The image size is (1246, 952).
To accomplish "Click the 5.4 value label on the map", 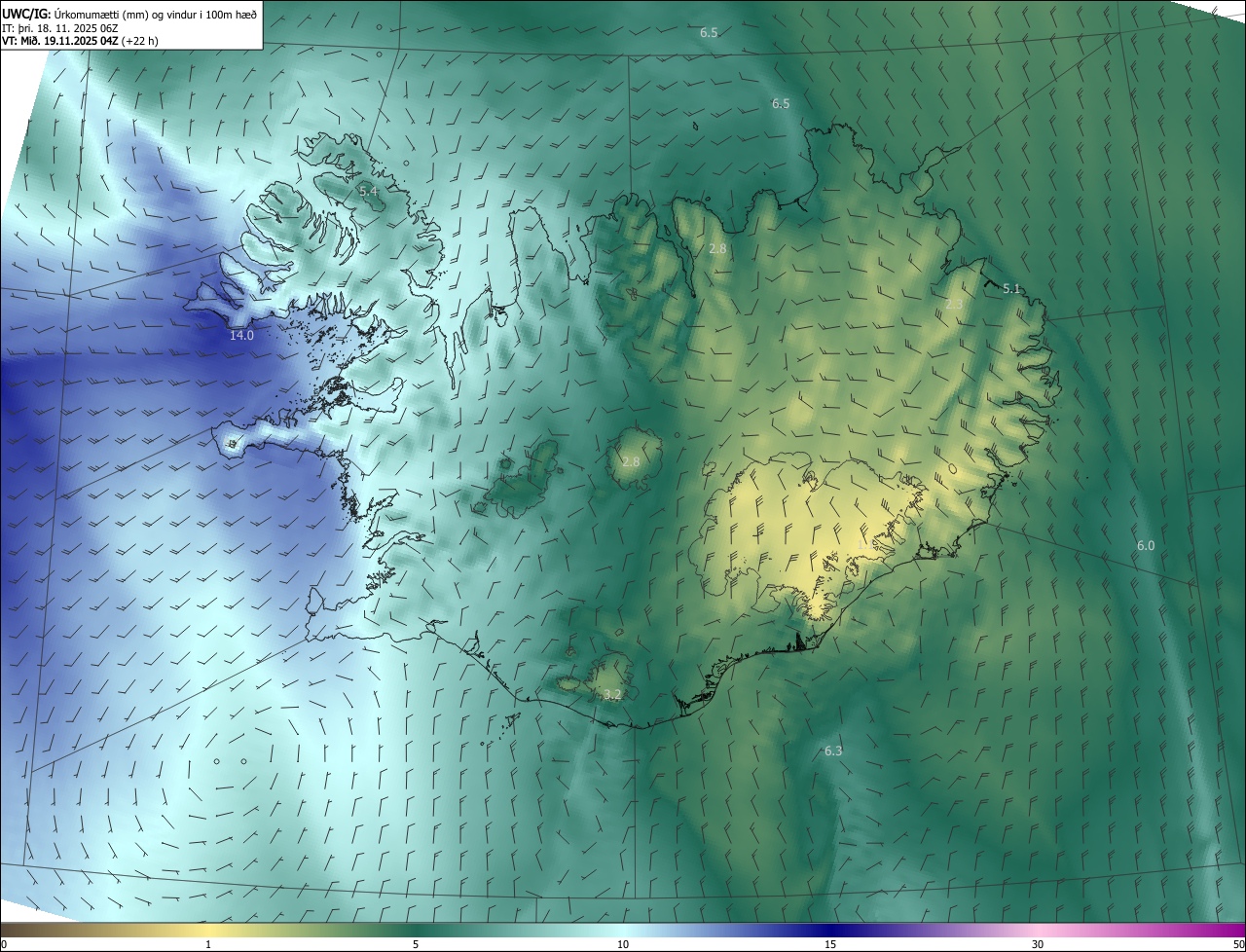I will (x=368, y=191).
